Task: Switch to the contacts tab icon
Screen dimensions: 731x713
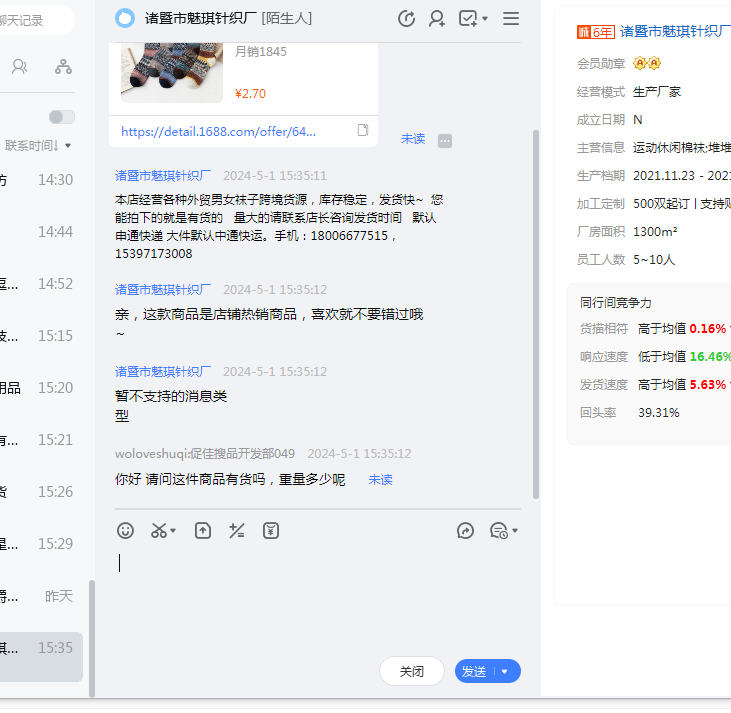Action: pos(19,67)
